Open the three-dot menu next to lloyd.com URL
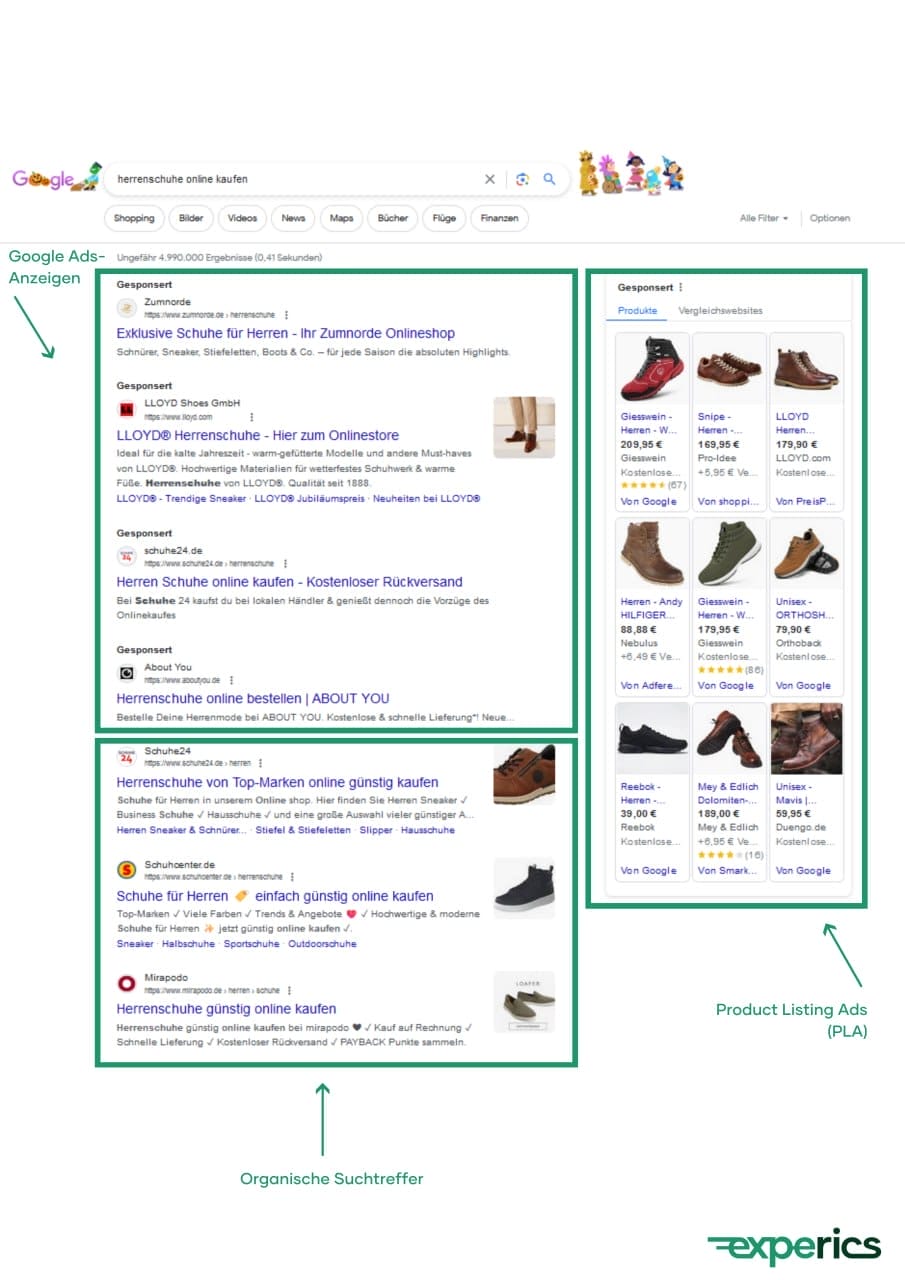The height and width of the screenshot is (1280, 905). tap(251, 417)
